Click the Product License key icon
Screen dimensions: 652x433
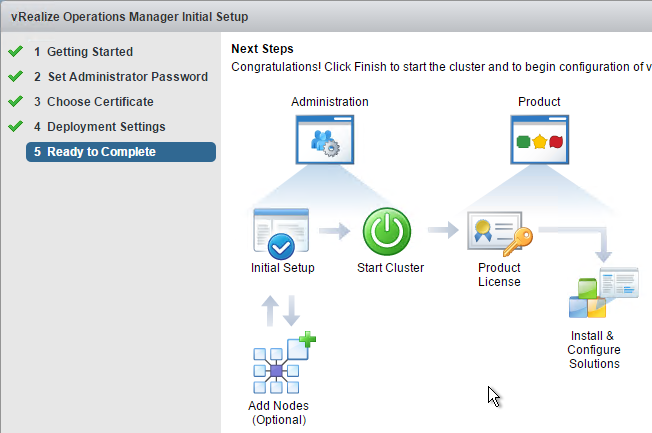[499, 234]
